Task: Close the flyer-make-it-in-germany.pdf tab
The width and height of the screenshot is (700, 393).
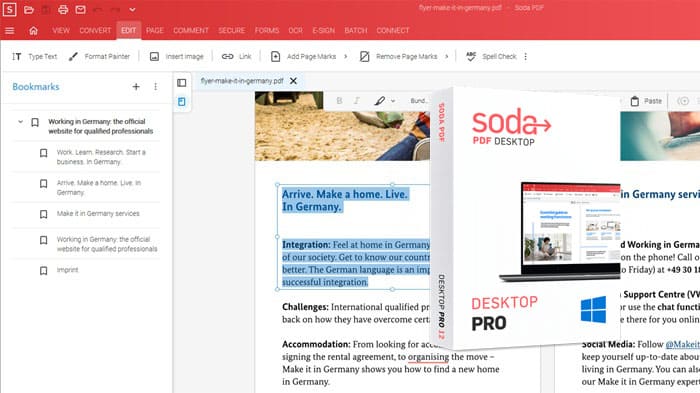Action: 293,81
